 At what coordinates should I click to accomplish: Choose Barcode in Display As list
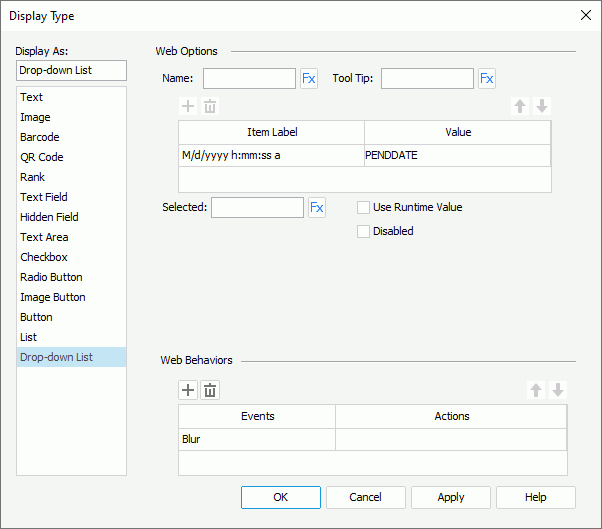[x=71, y=137]
